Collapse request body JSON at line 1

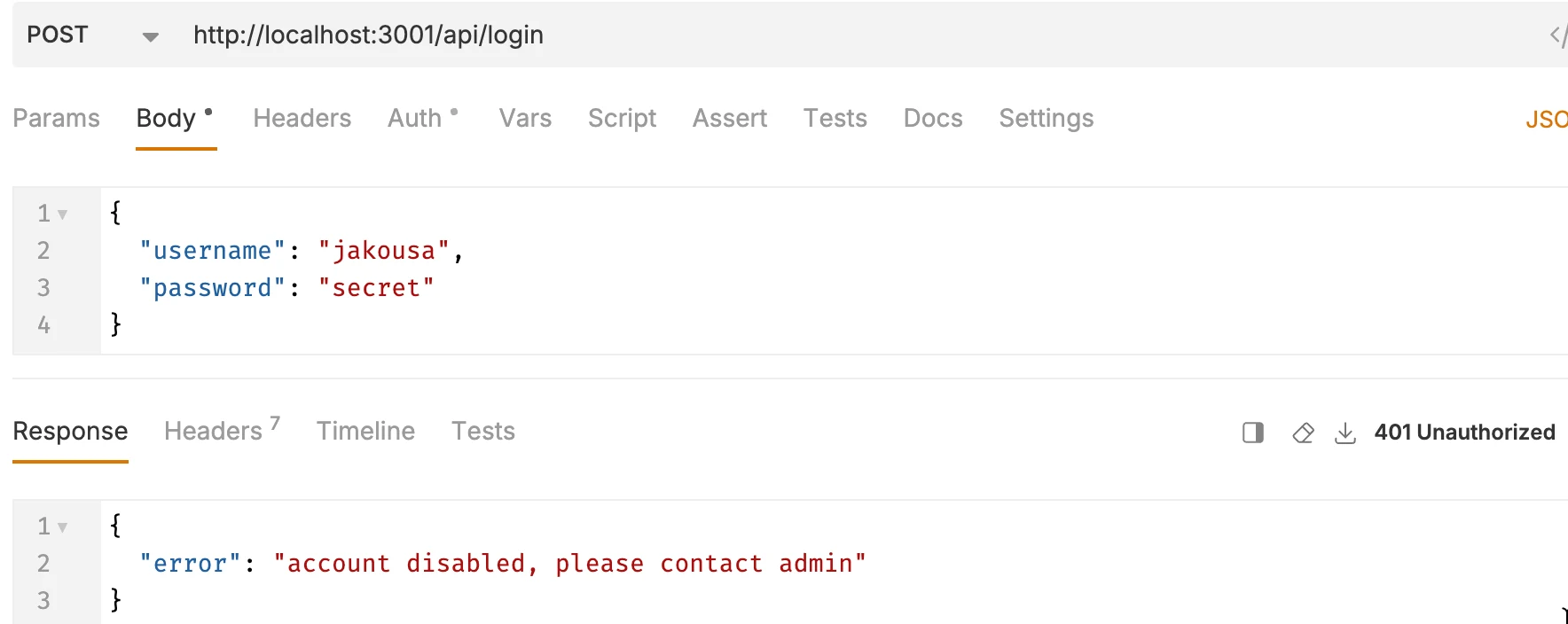pos(62,214)
